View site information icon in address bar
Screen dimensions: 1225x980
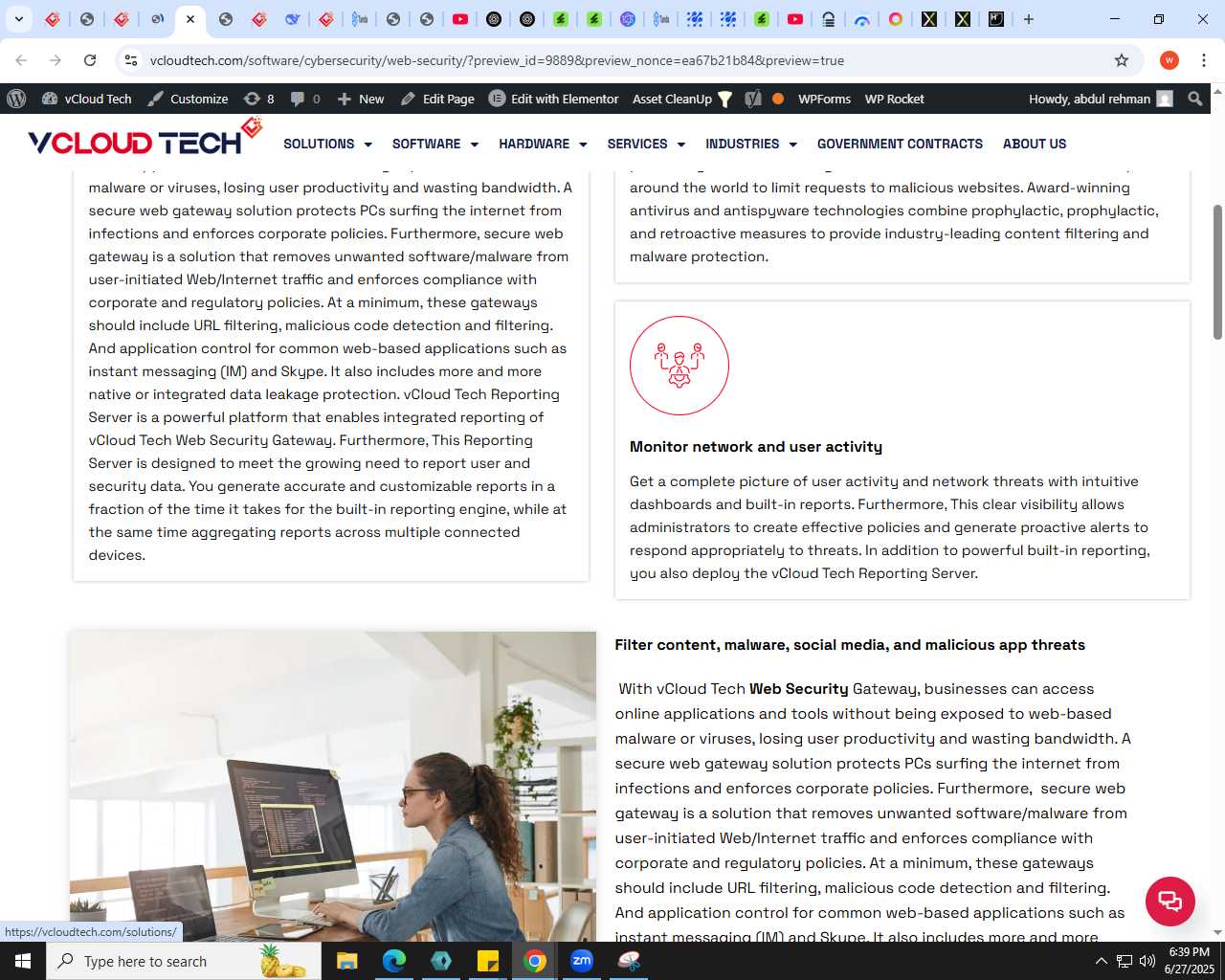(131, 60)
